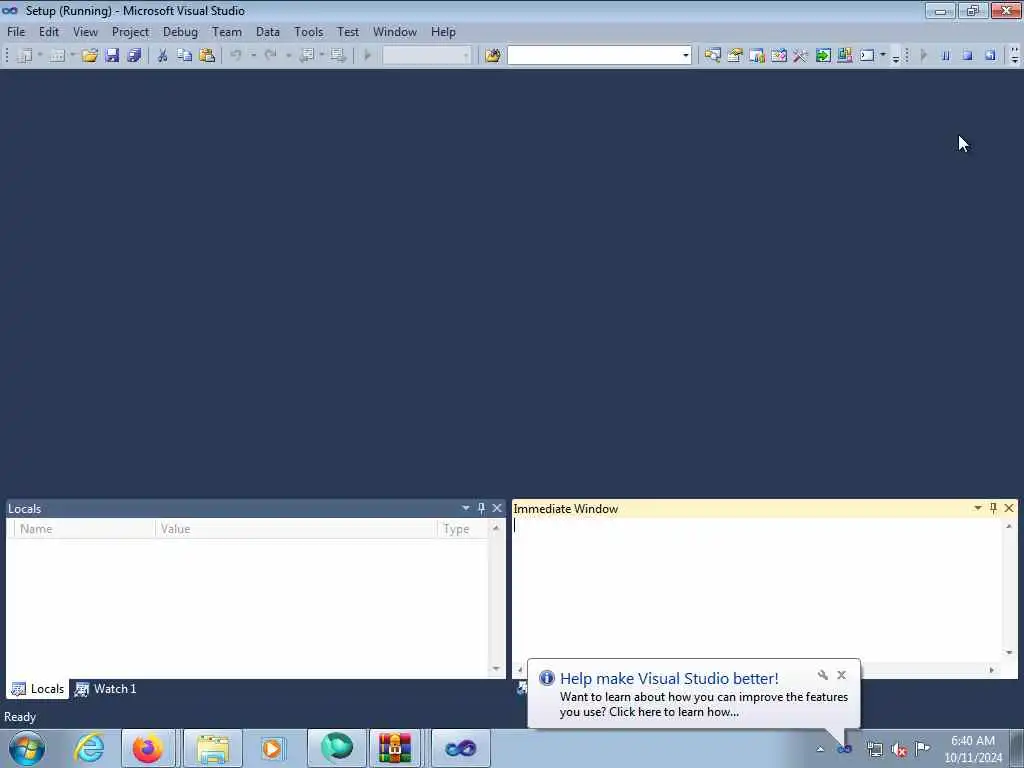
Task: Click the Value column header in Locals
Action: click(296, 529)
